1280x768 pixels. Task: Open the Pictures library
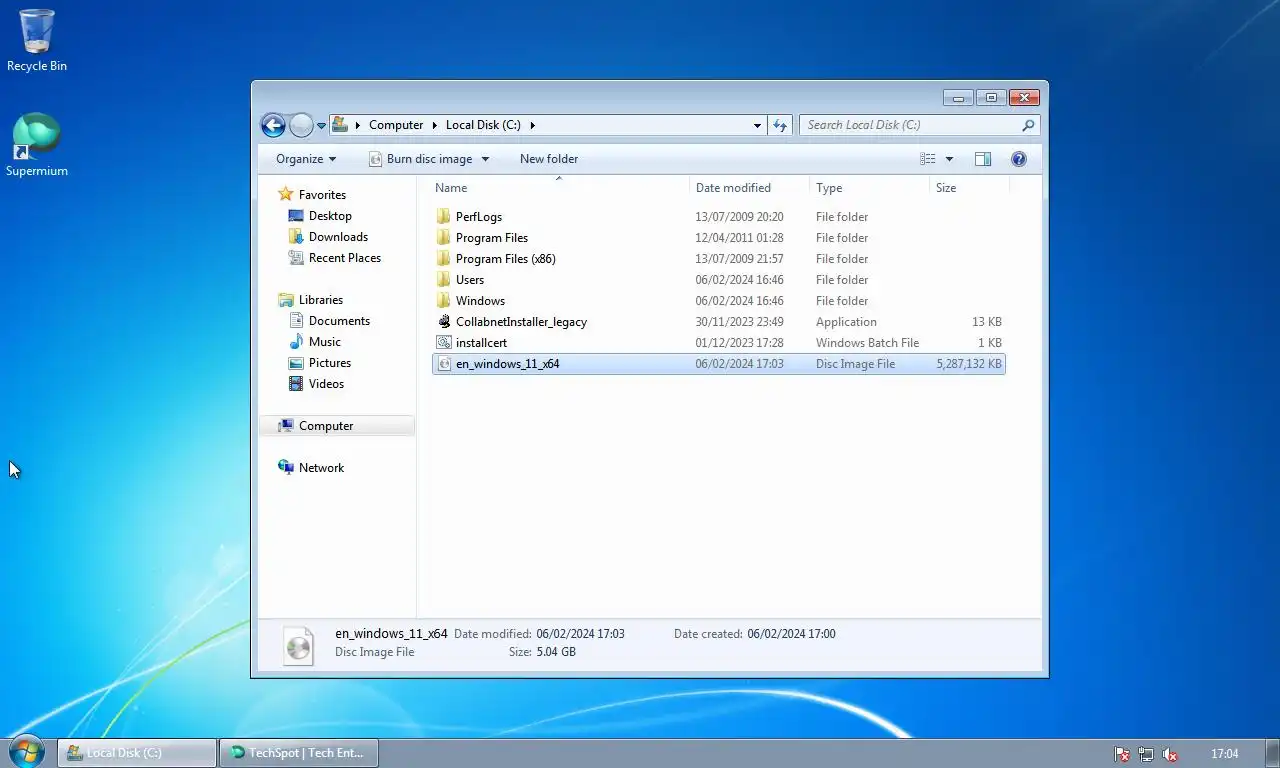330,363
